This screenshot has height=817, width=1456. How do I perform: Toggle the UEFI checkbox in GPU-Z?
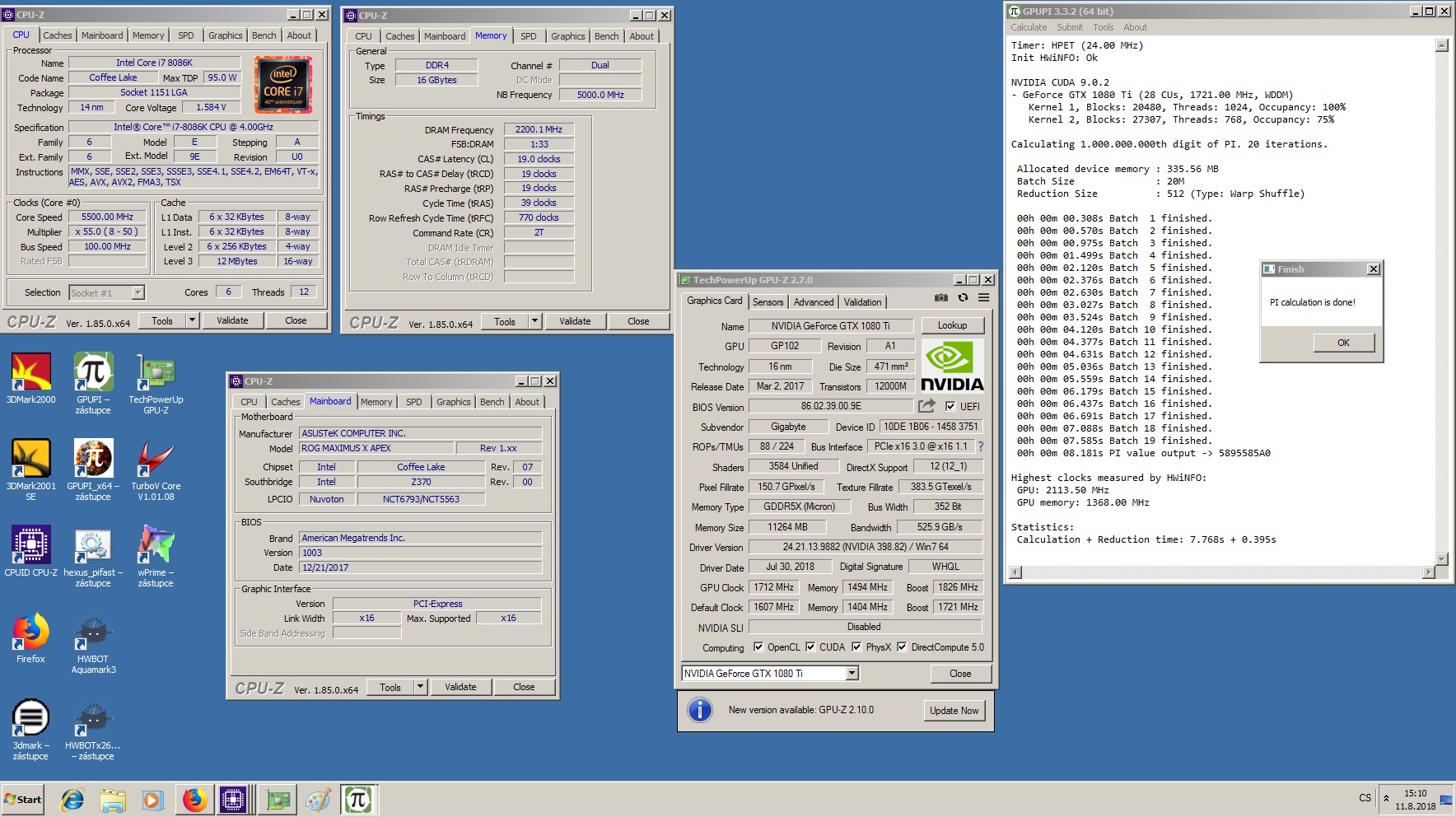(950, 406)
